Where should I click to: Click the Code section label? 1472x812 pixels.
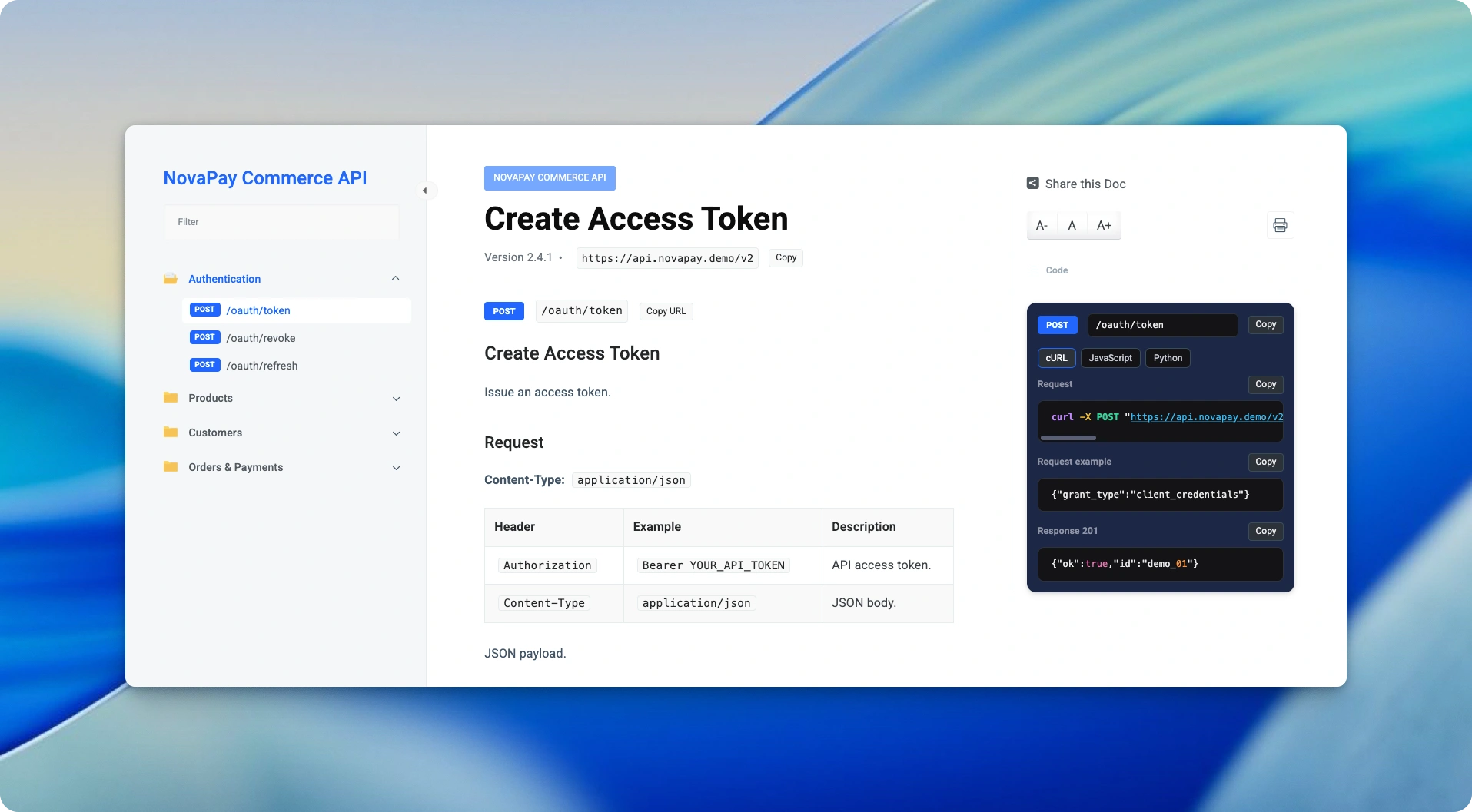tap(1057, 270)
